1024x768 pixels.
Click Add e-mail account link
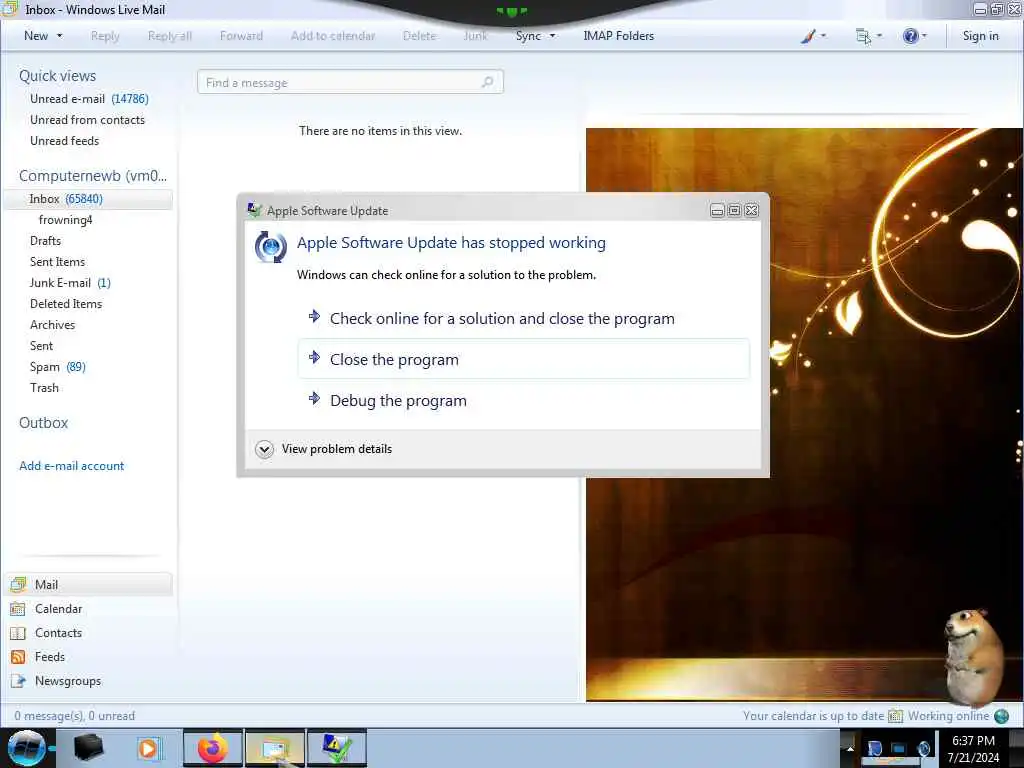[x=71, y=466]
